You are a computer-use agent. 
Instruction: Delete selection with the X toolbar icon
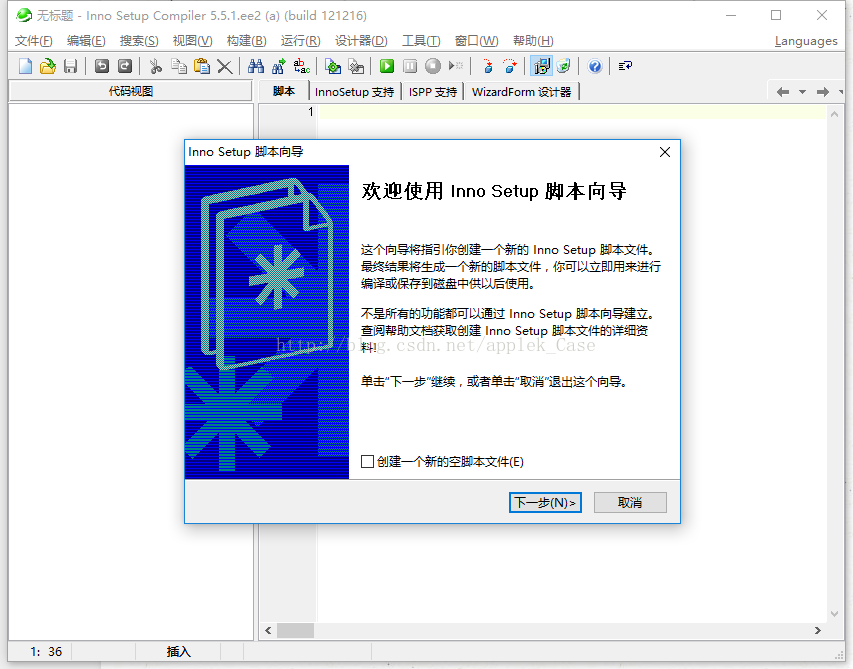[225, 66]
